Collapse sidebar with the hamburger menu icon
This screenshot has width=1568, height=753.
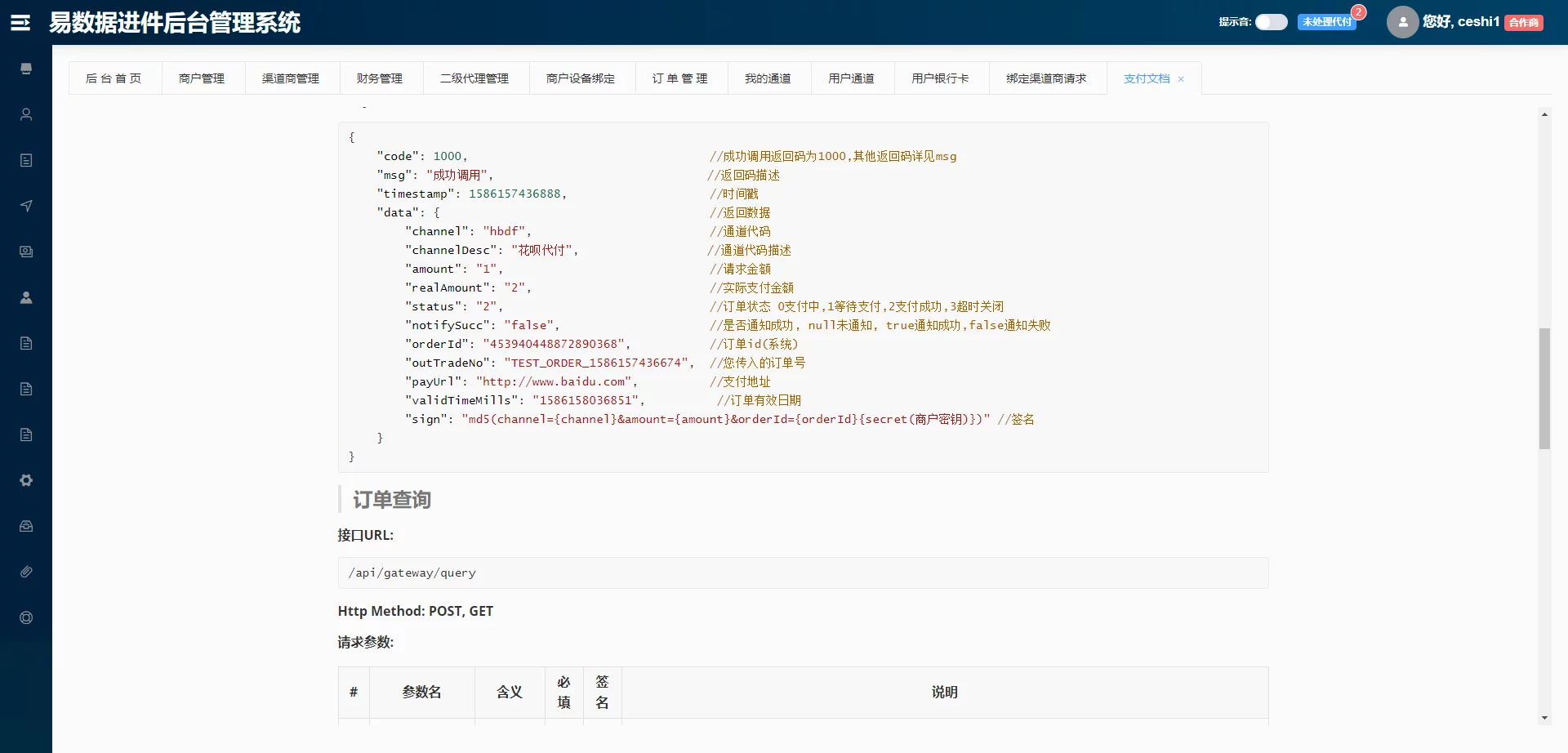pos(20,23)
